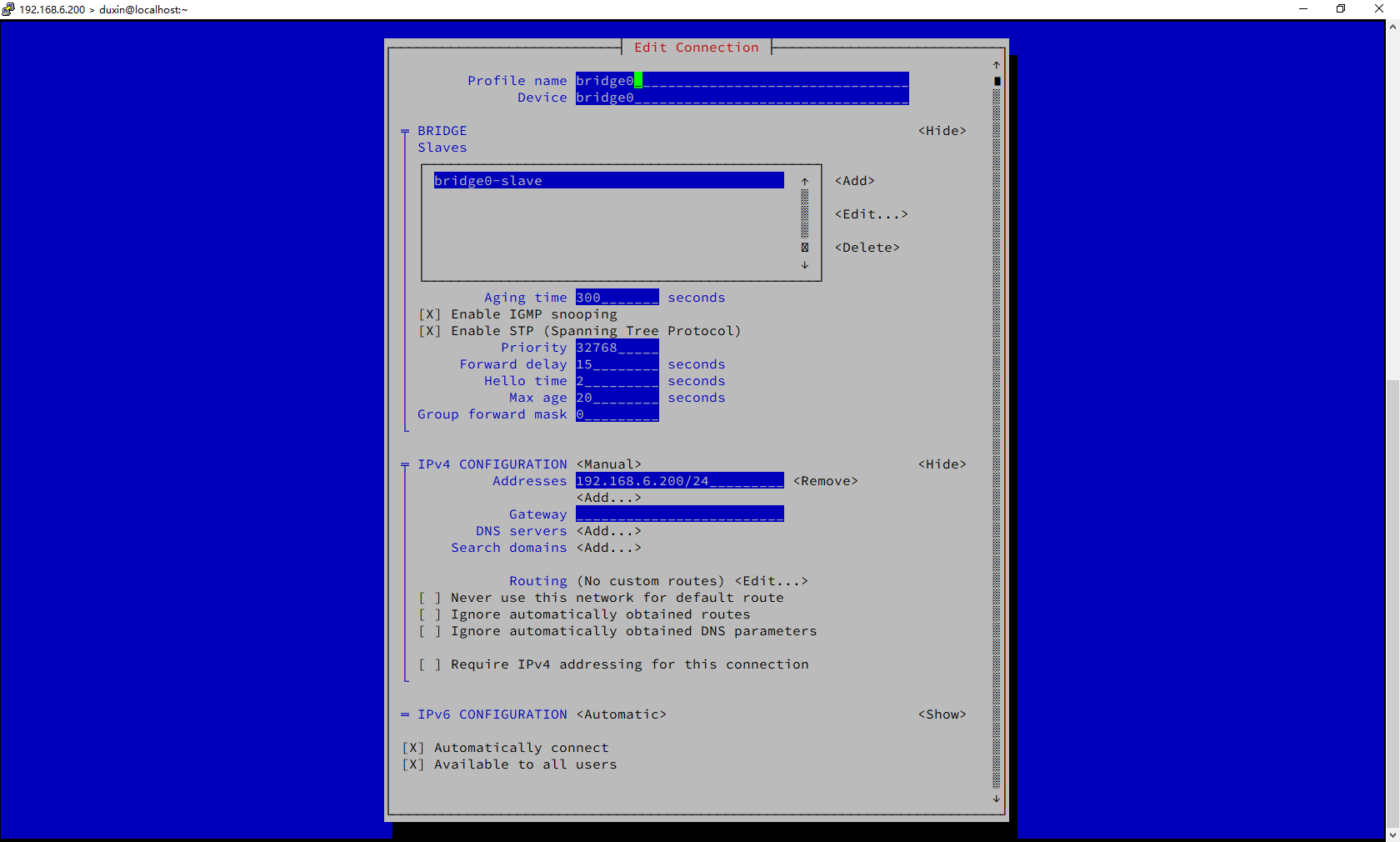Click the PuTTY icon in title bar

8,9
